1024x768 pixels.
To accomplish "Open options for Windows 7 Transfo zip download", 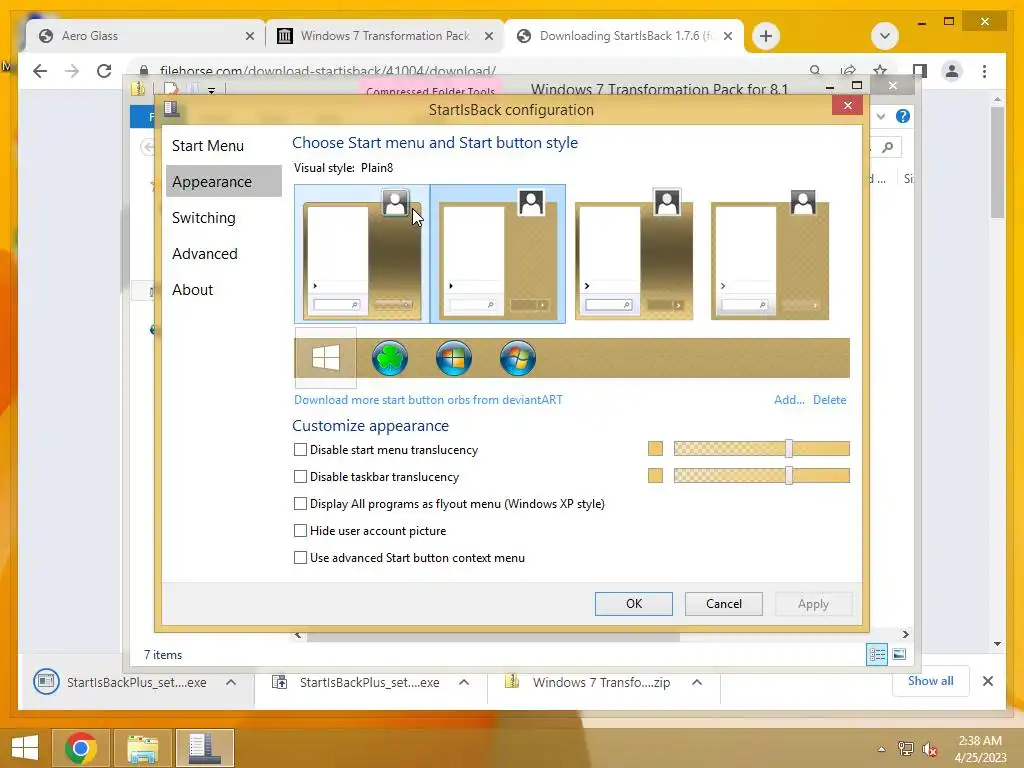I will pyautogui.click(x=697, y=682).
